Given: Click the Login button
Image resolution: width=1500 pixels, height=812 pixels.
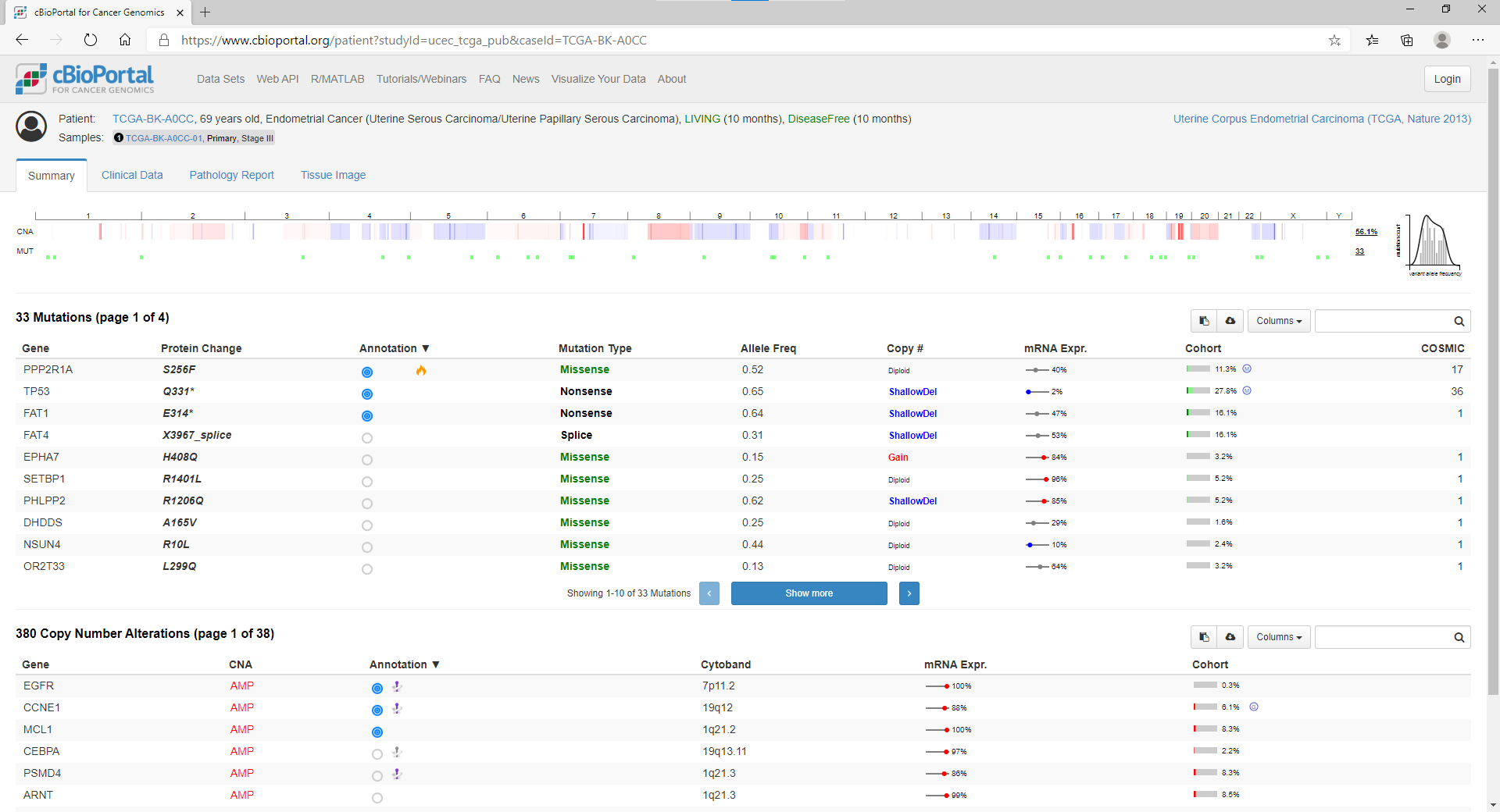Looking at the screenshot, I should 1447,79.
